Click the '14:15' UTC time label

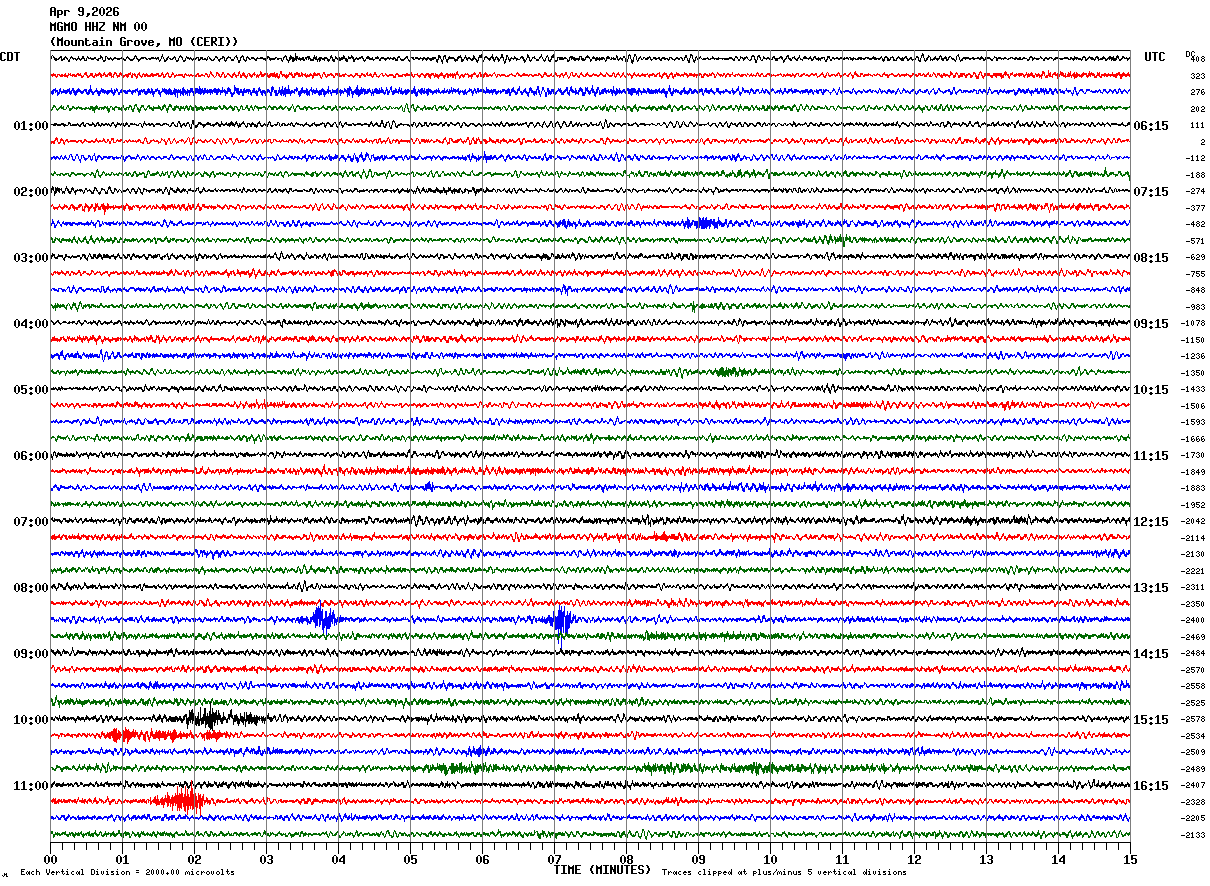(x=1151, y=654)
